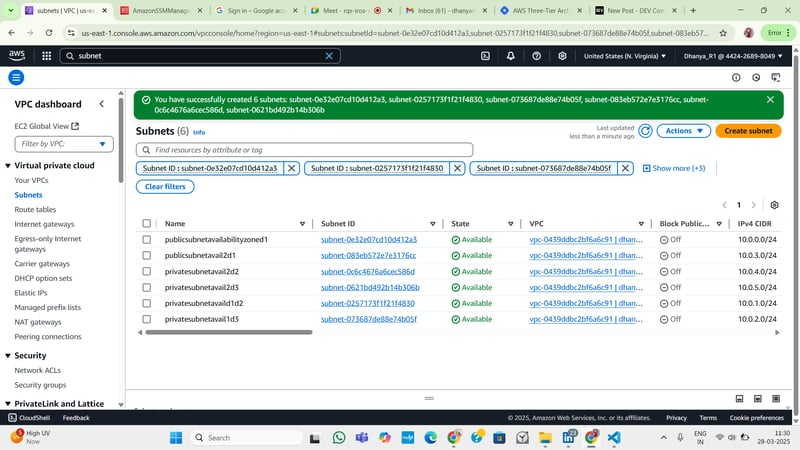Go to Security groups in sidebar
Image resolution: width=800 pixels, height=450 pixels.
click(40, 385)
